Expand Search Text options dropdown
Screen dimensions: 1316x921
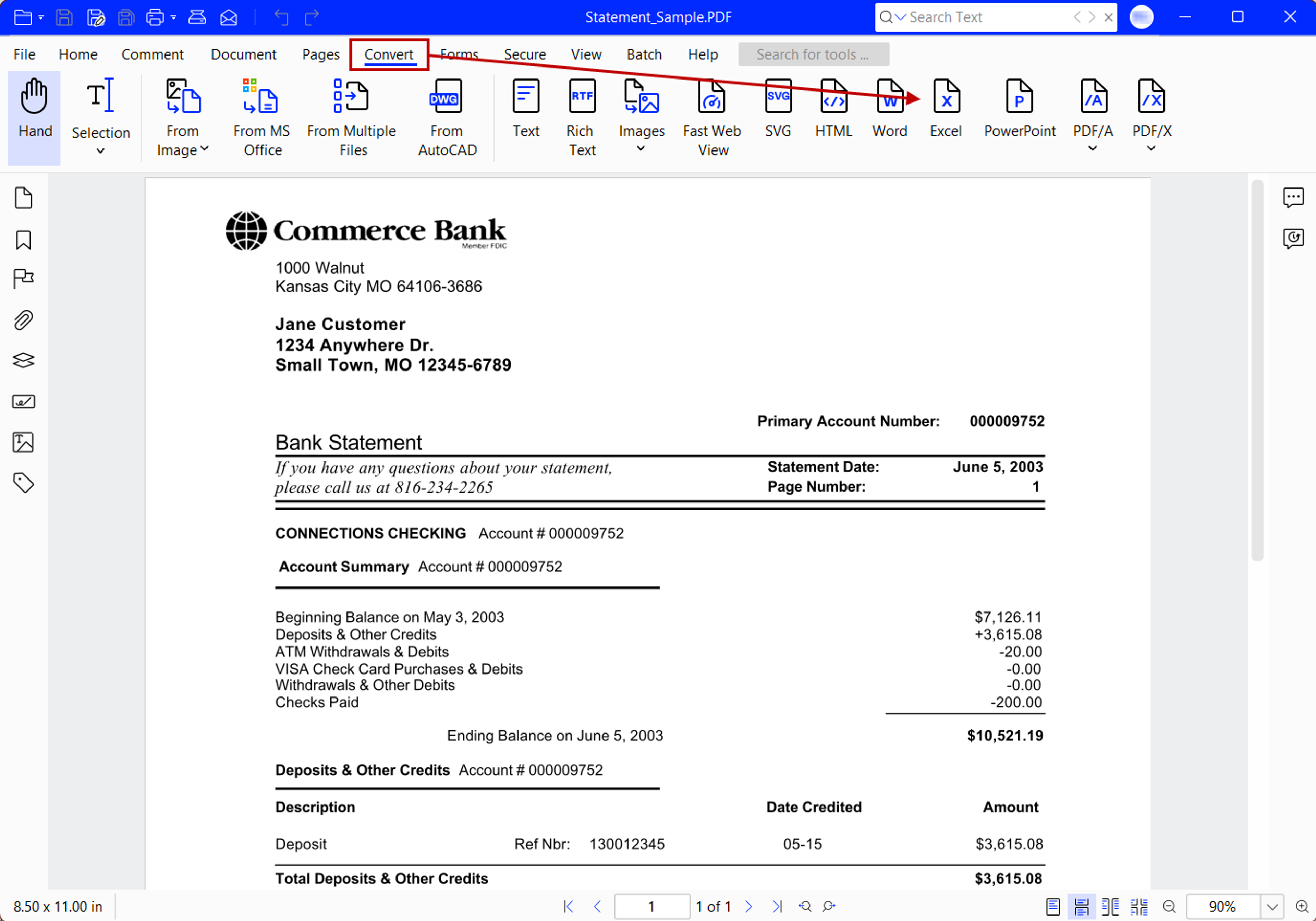[x=901, y=17]
